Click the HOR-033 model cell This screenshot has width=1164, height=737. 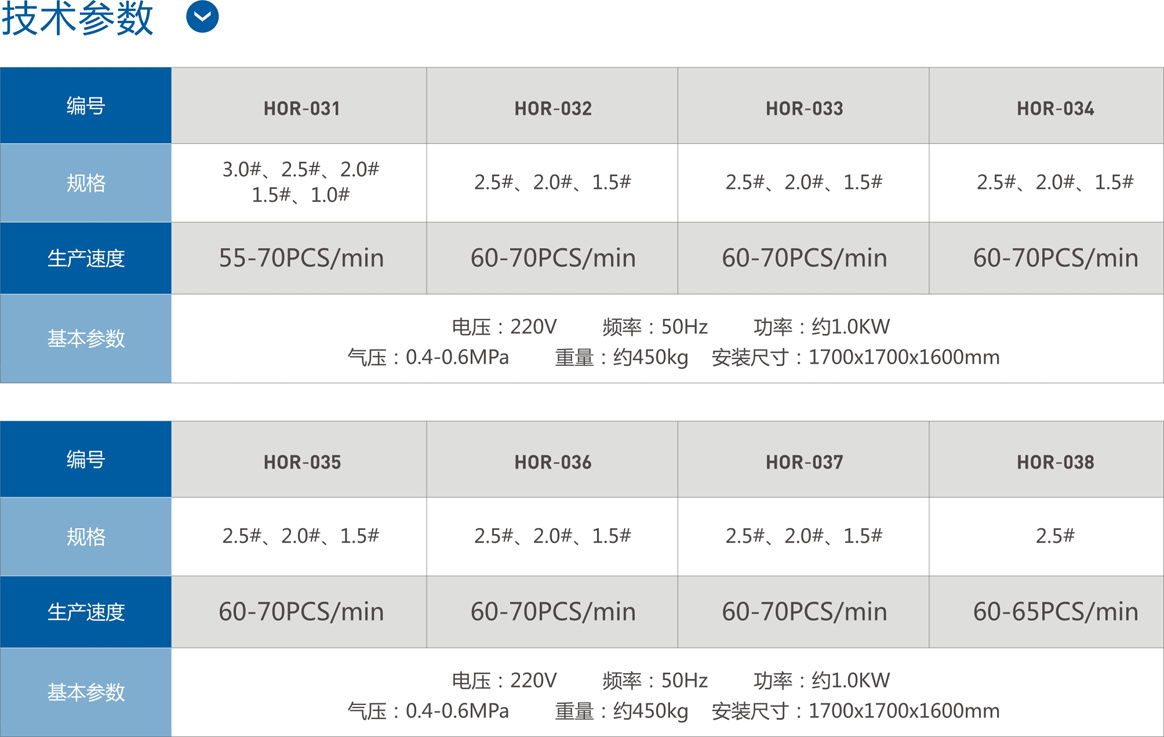tap(803, 105)
